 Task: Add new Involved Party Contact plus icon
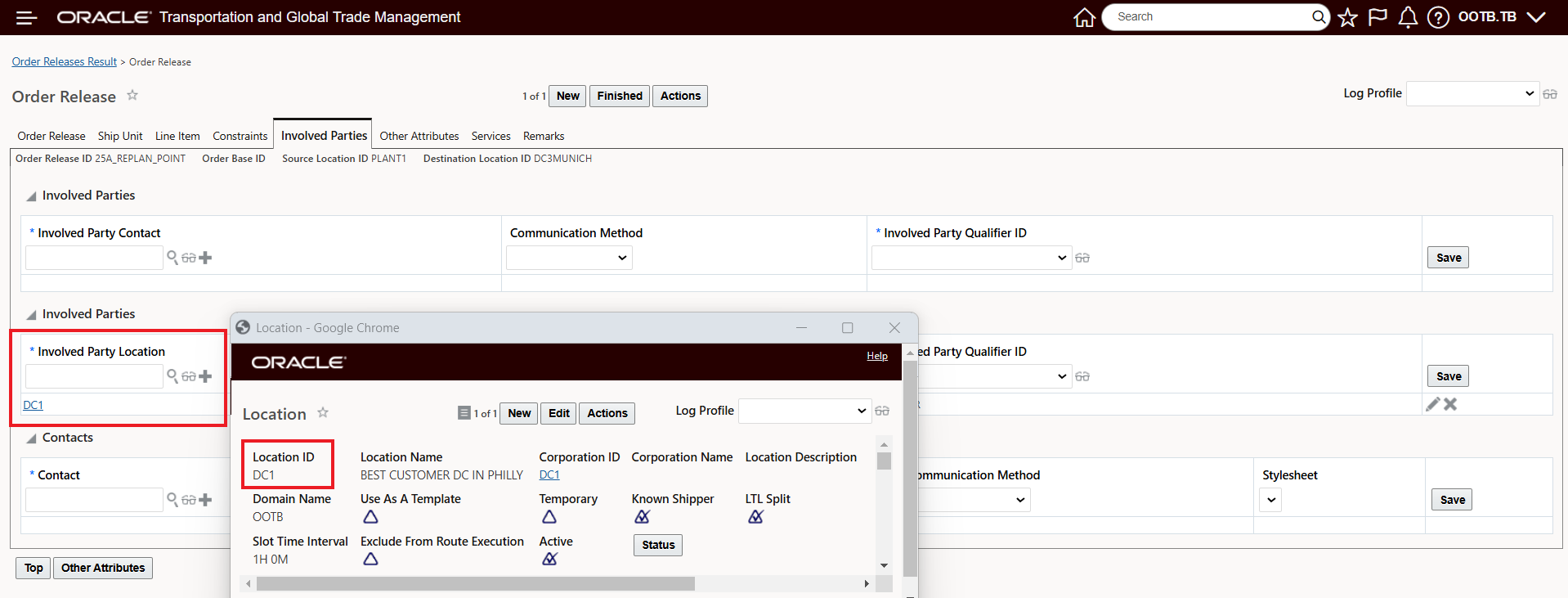pos(205,258)
